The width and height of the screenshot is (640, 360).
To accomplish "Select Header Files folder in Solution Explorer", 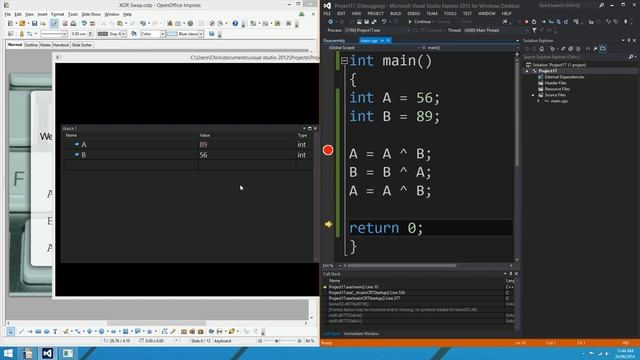I will [x=555, y=83].
